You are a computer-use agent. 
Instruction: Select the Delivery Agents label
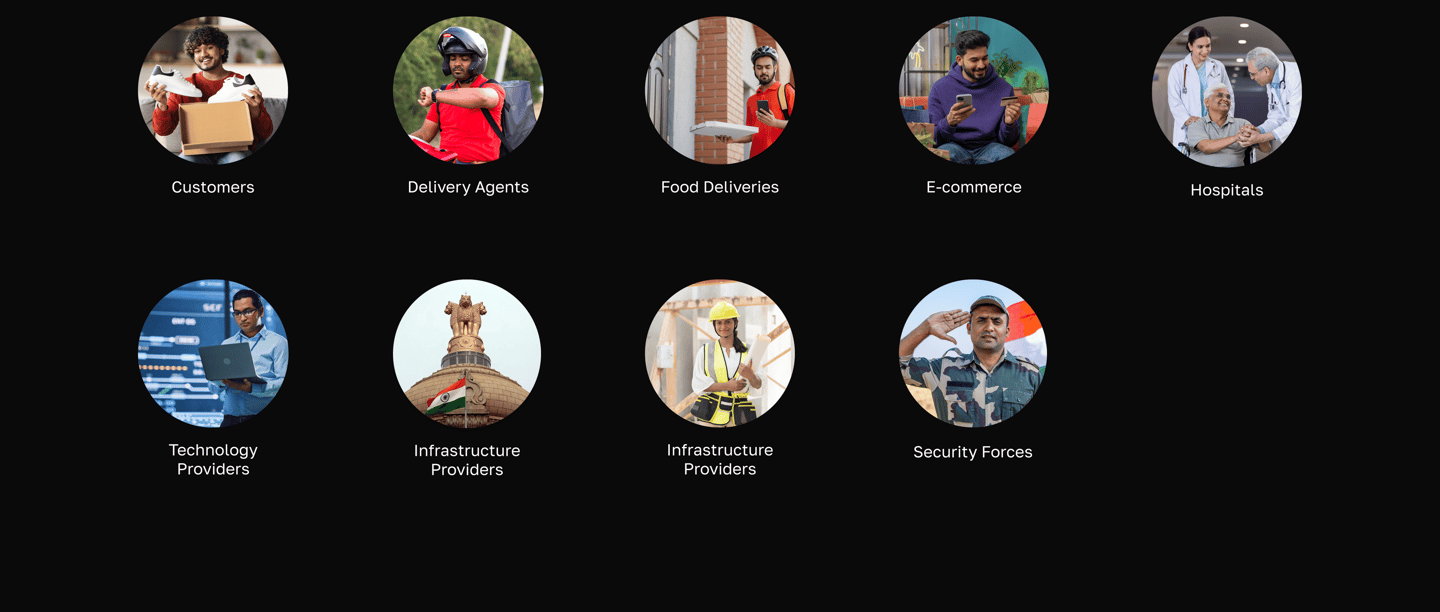click(468, 188)
